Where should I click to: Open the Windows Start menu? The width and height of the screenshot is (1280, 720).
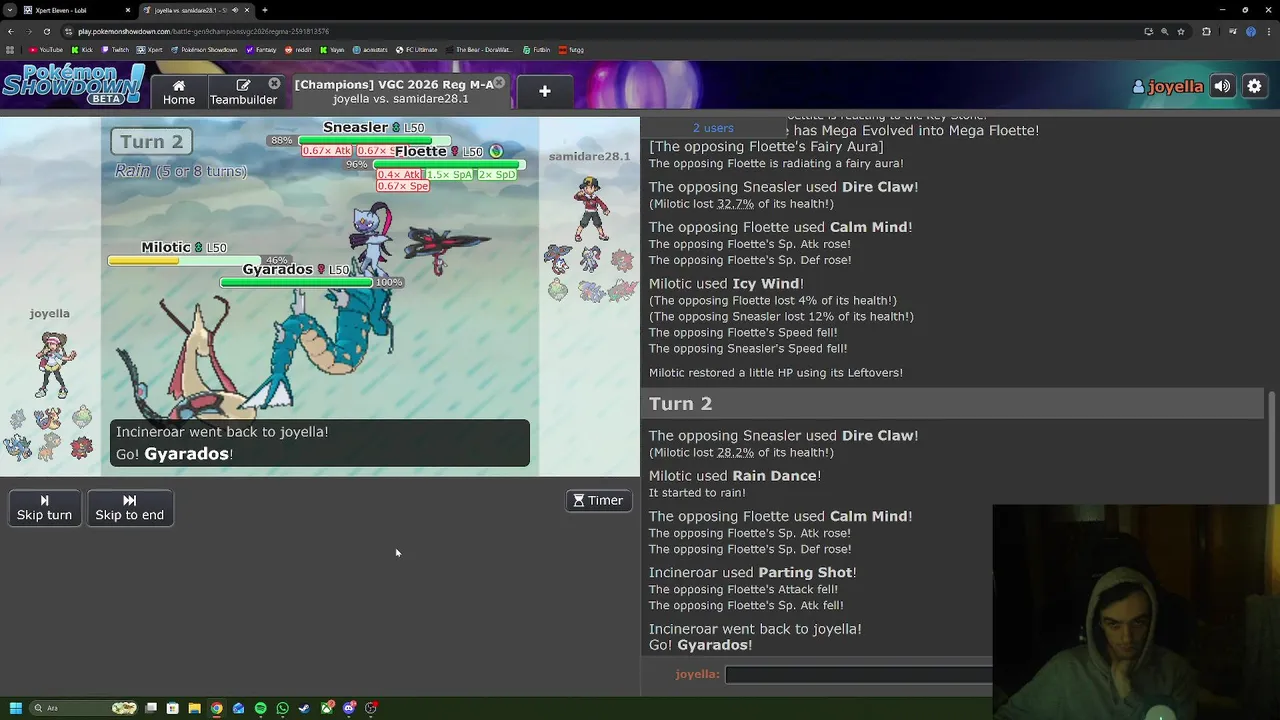coord(15,708)
